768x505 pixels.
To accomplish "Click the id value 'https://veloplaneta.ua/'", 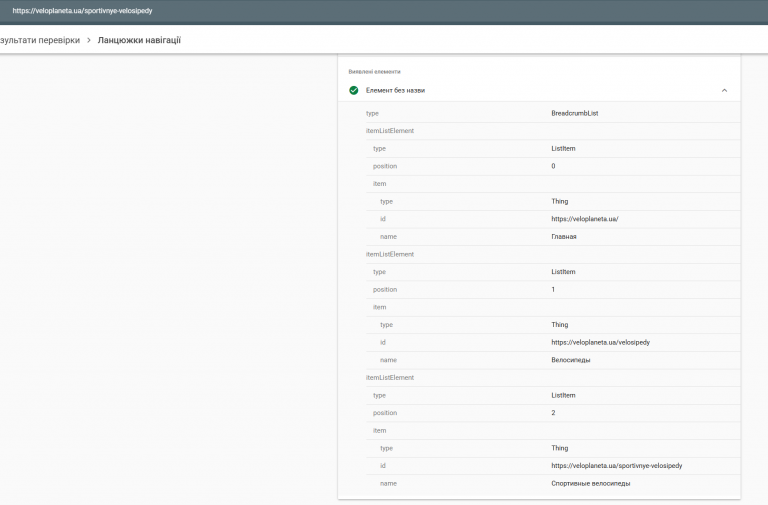I will (x=585, y=219).
